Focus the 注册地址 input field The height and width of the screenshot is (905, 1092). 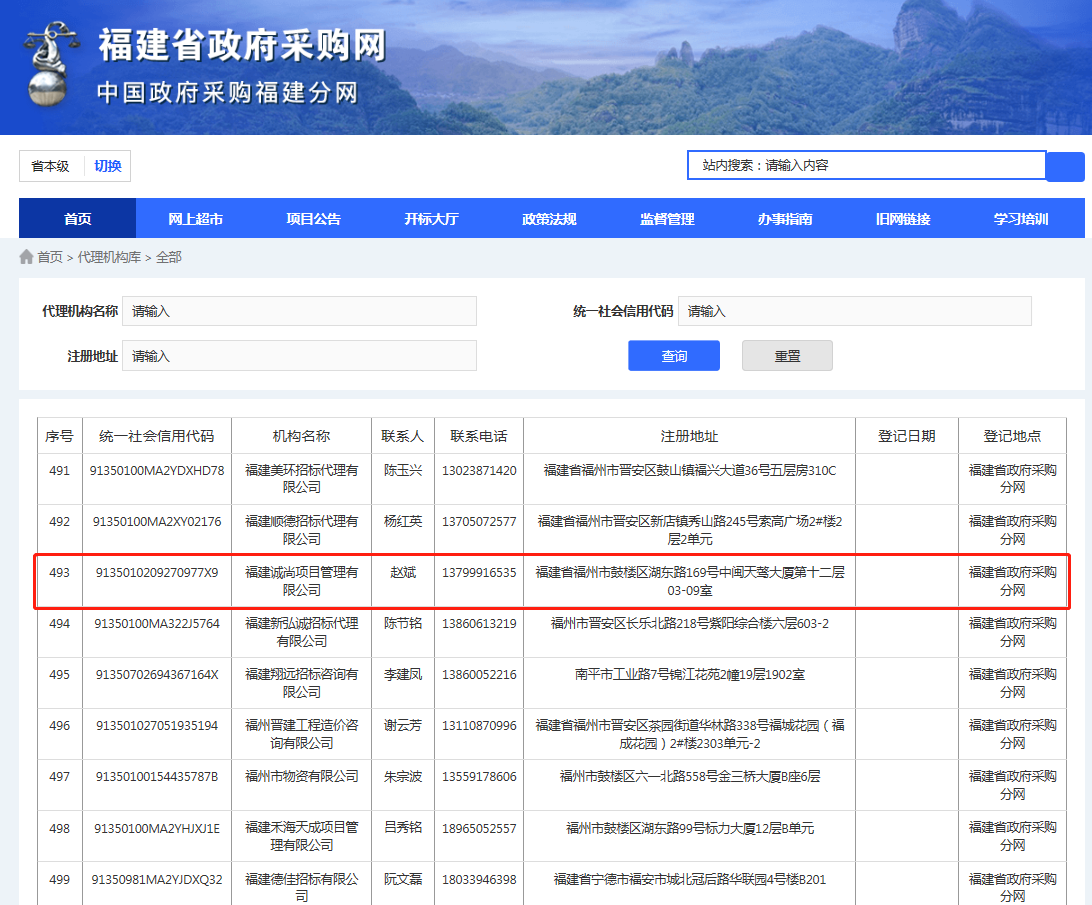coord(299,355)
